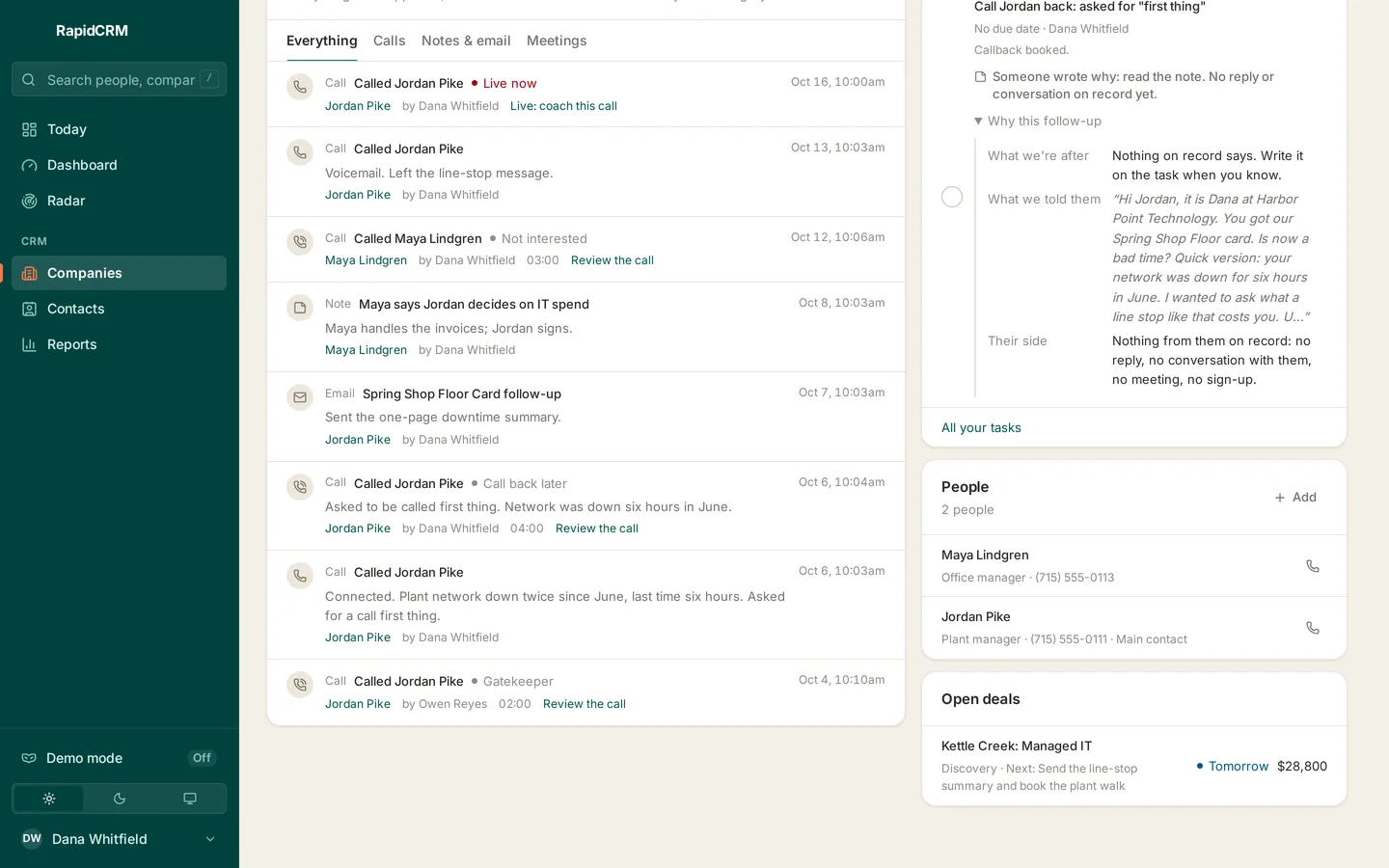The width and height of the screenshot is (1389, 868).
Task: Click the RapidCRM logo title
Action: click(92, 31)
